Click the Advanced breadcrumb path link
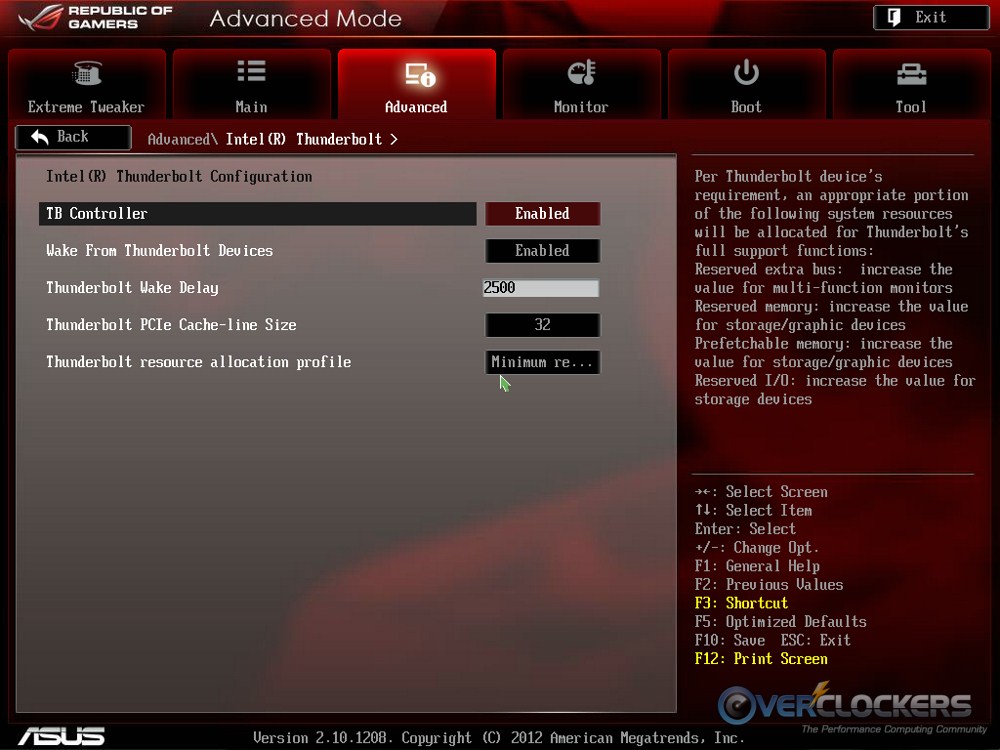 [180, 139]
